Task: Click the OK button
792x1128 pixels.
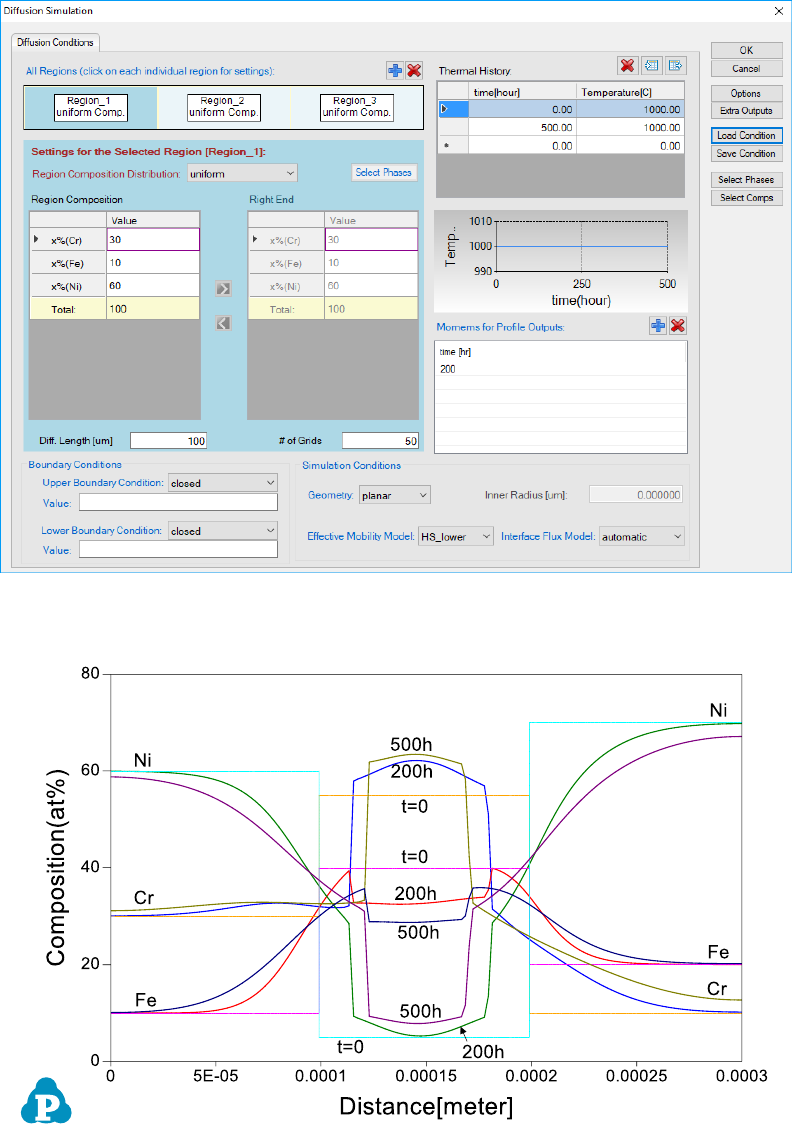Action: point(747,50)
